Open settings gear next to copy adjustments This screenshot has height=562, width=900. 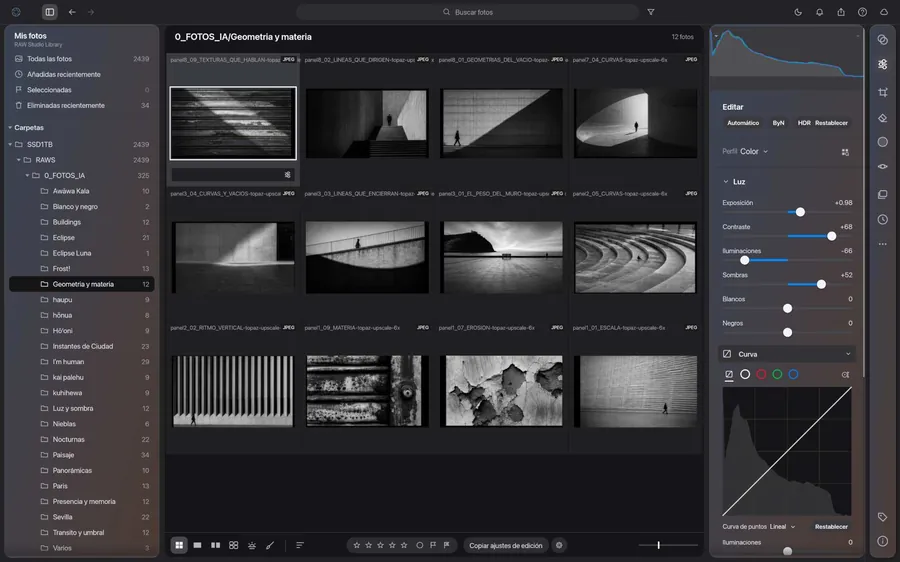(x=559, y=545)
